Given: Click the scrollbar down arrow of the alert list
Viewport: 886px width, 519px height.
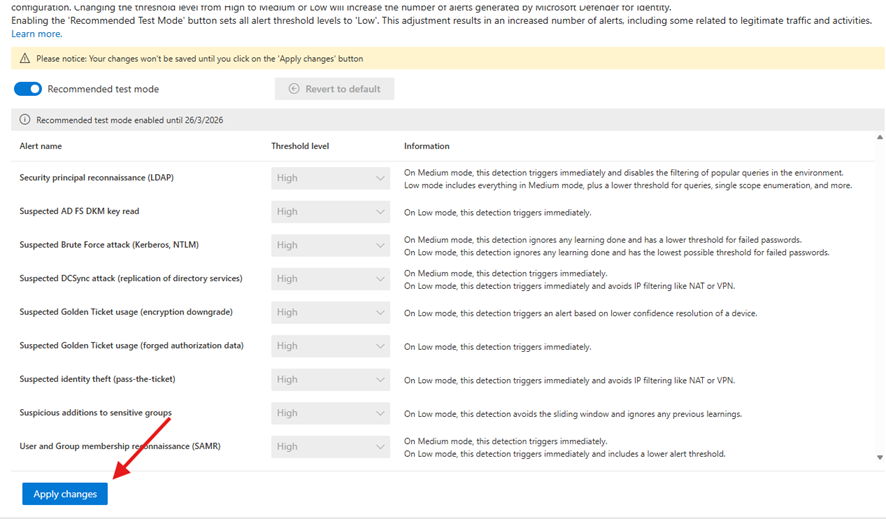Looking at the screenshot, I should (880, 457).
